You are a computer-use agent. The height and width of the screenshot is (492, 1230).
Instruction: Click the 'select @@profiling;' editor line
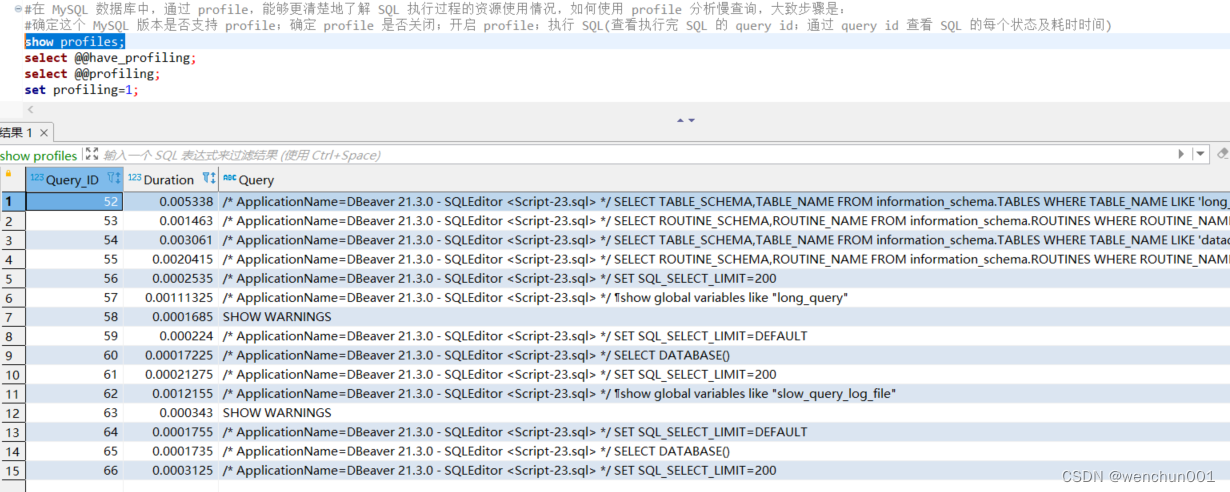(x=92, y=74)
